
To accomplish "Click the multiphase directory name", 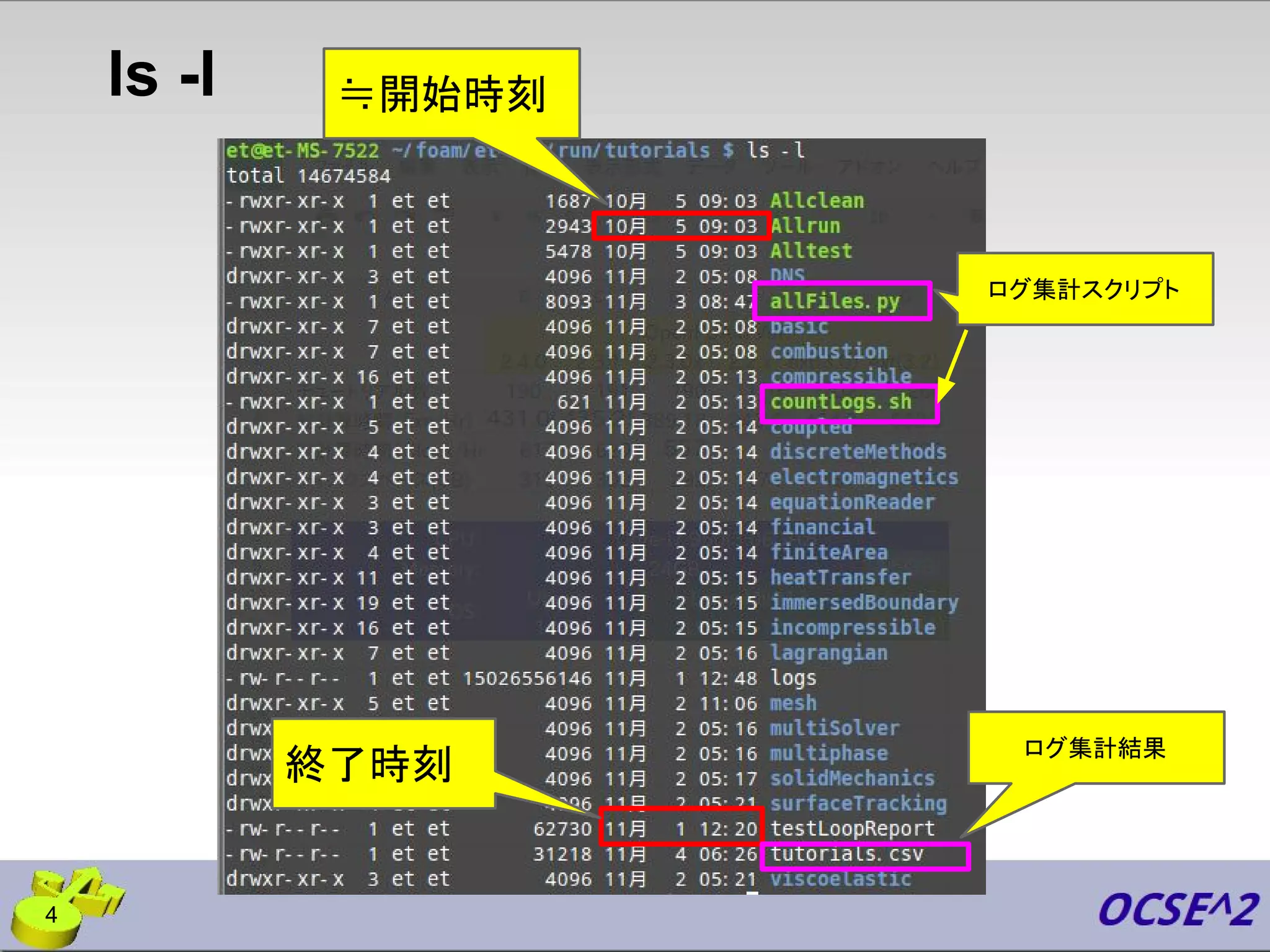I will [828, 754].
